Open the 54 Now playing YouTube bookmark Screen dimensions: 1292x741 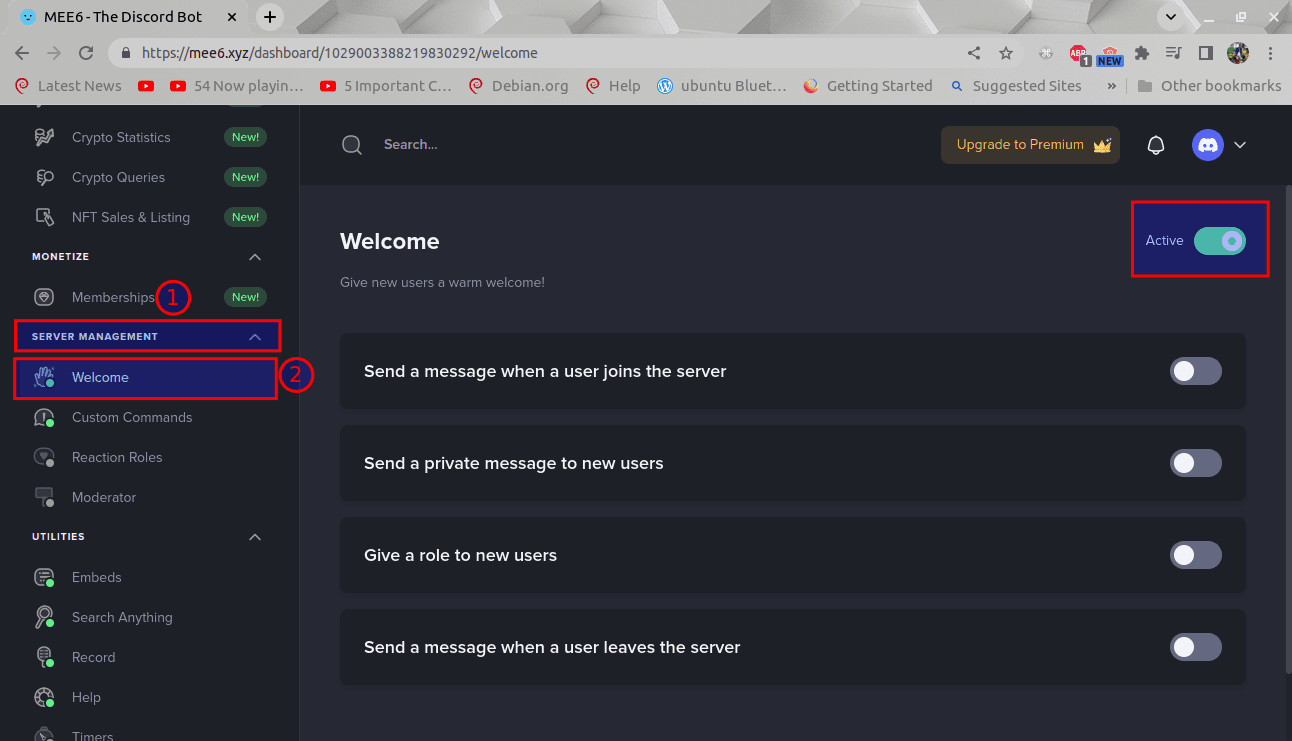[237, 86]
